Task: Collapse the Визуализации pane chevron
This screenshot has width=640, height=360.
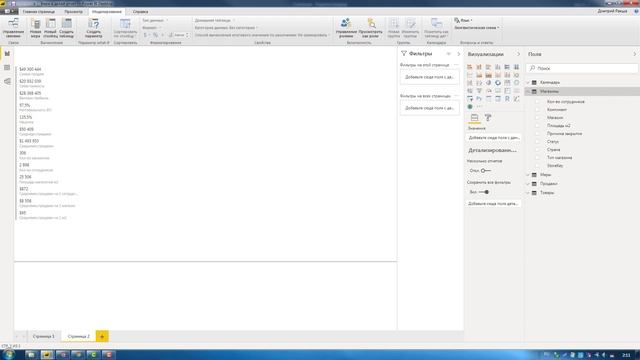Action: pos(518,54)
